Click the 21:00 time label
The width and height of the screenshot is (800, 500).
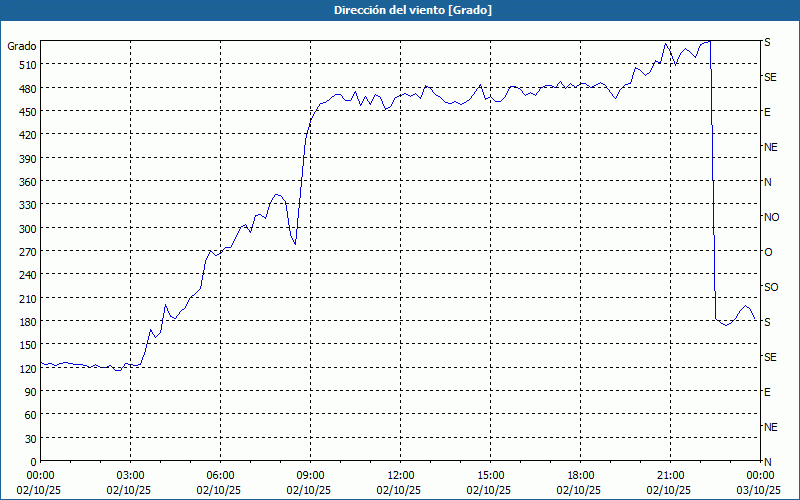670,475
